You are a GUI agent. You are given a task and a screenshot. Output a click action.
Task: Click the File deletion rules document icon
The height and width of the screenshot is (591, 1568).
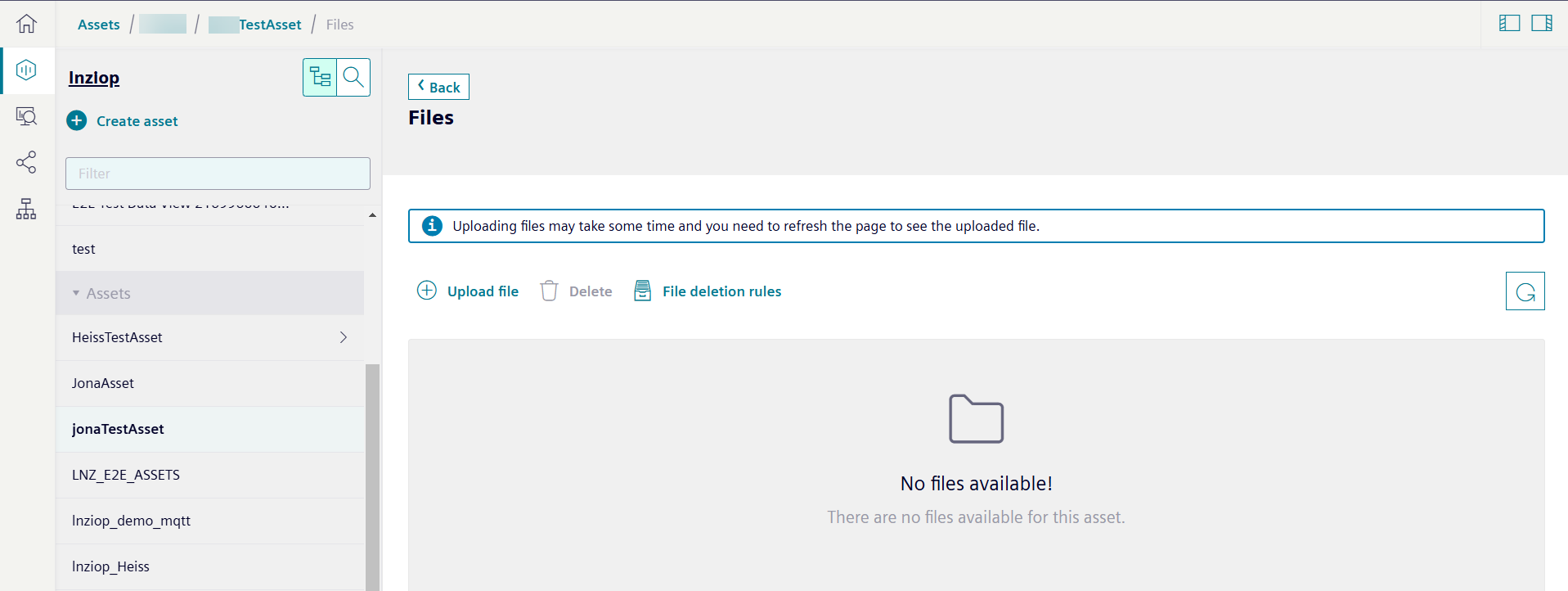point(643,291)
